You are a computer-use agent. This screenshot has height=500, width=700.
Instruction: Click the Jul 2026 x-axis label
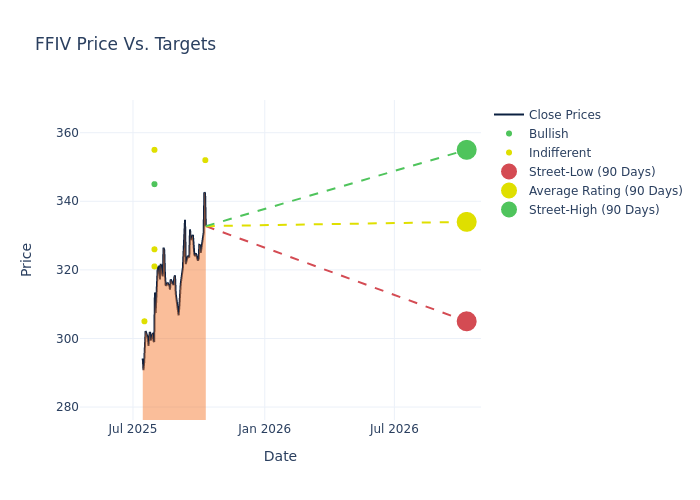[394, 429]
